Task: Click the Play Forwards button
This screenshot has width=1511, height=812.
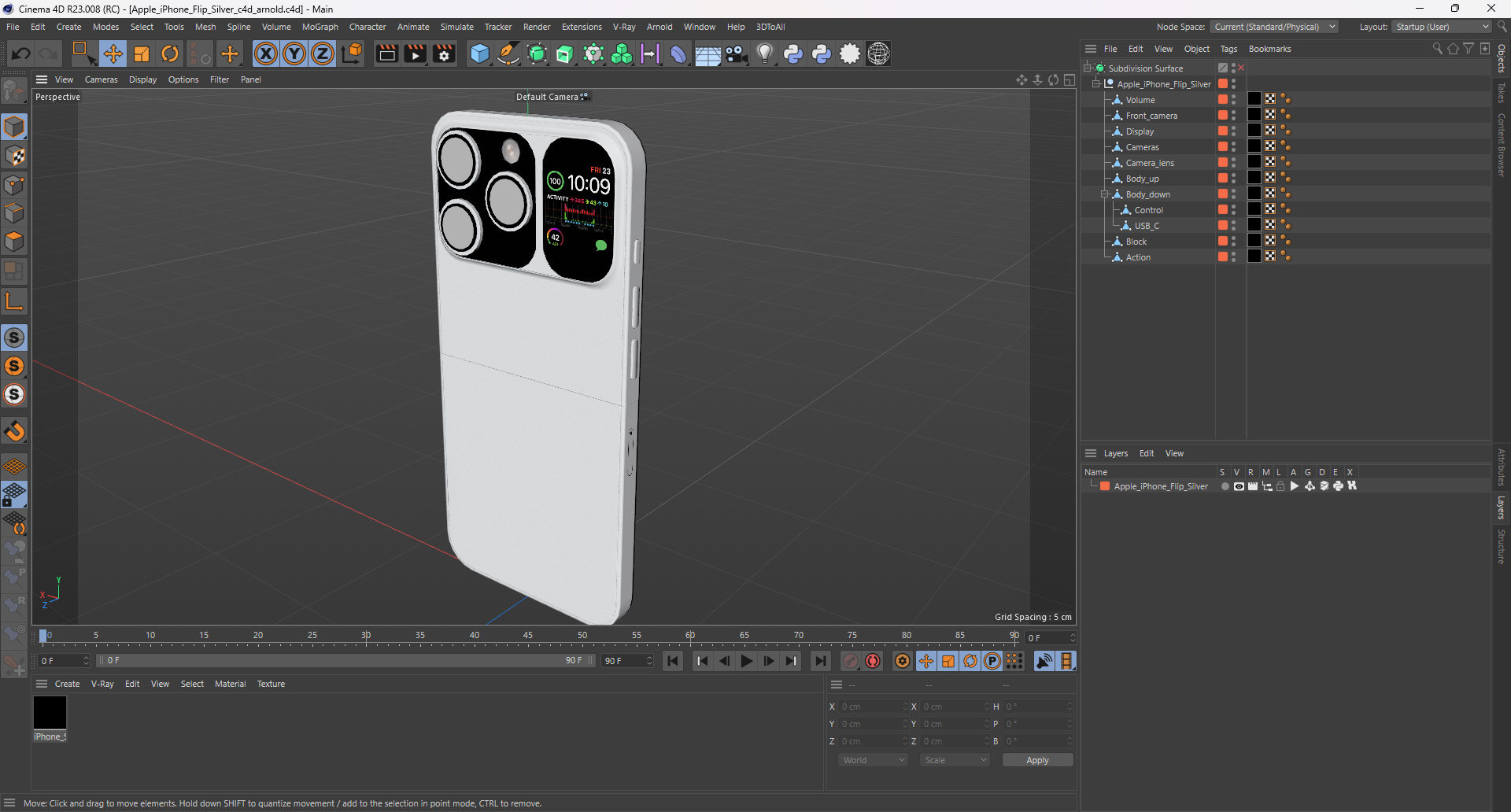Action: click(x=747, y=661)
